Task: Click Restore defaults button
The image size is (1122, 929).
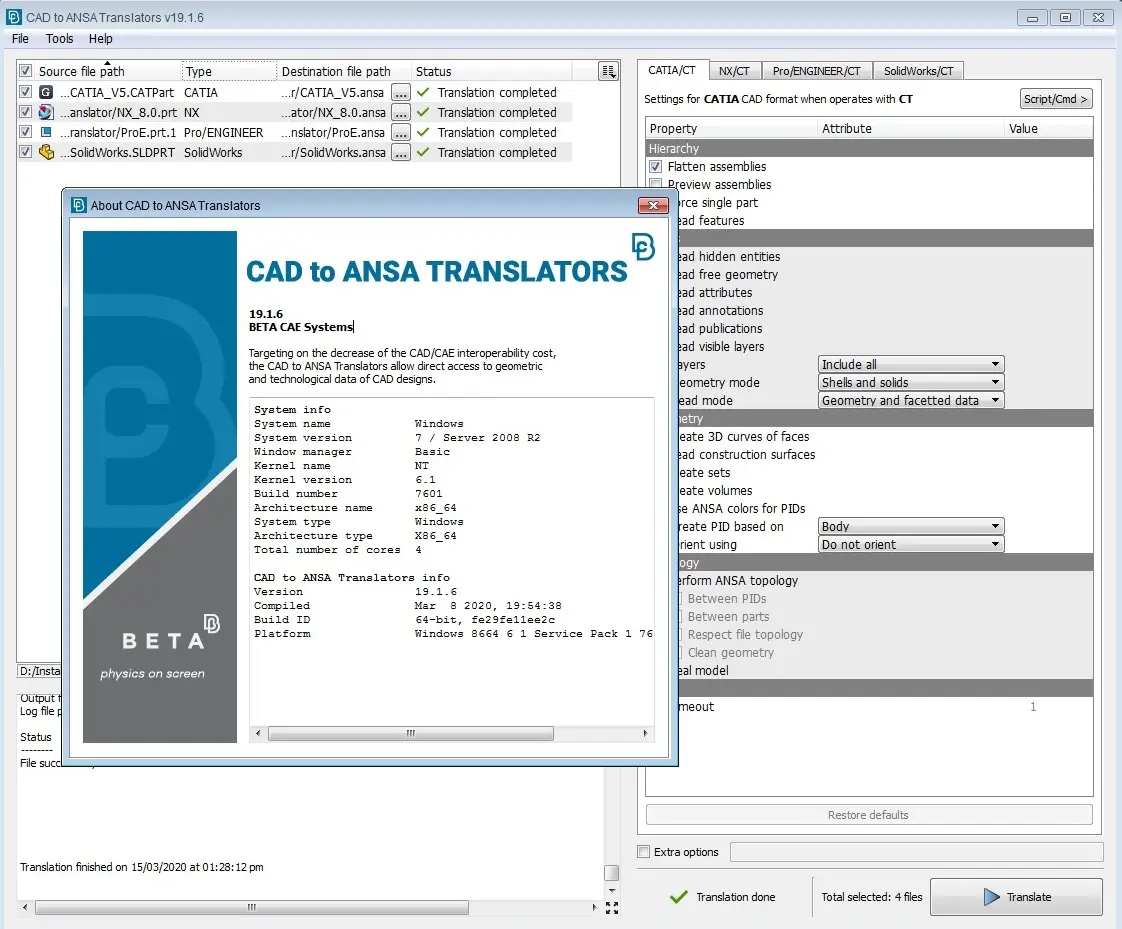Action: tap(869, 815)
